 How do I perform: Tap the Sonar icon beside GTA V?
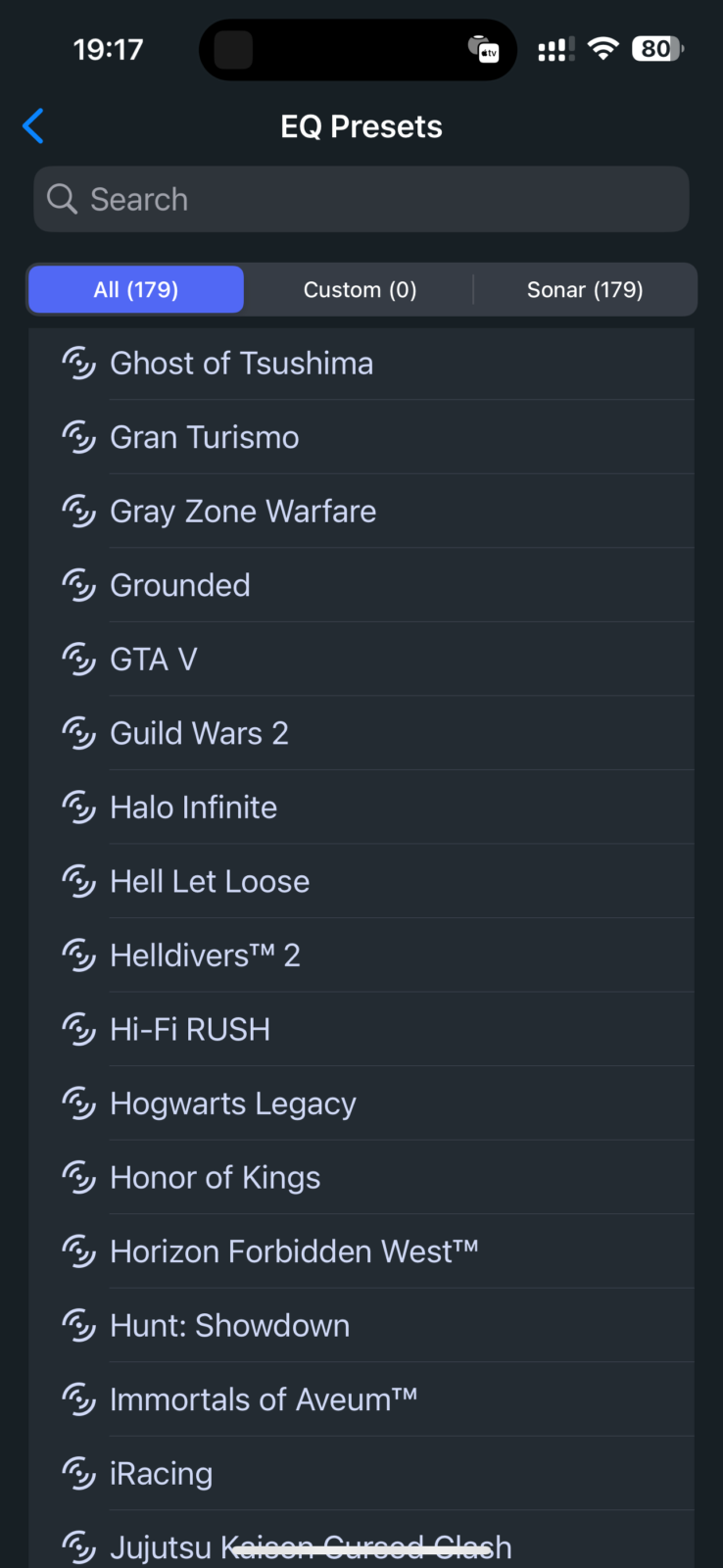pyautogui.click(x=78, y=660)
